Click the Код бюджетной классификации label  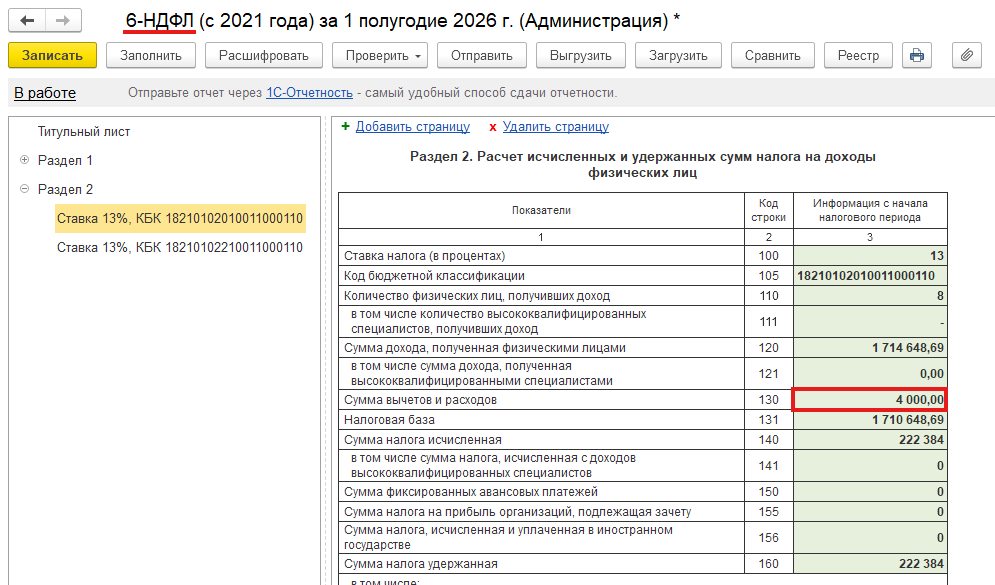(x=434, y=275)
